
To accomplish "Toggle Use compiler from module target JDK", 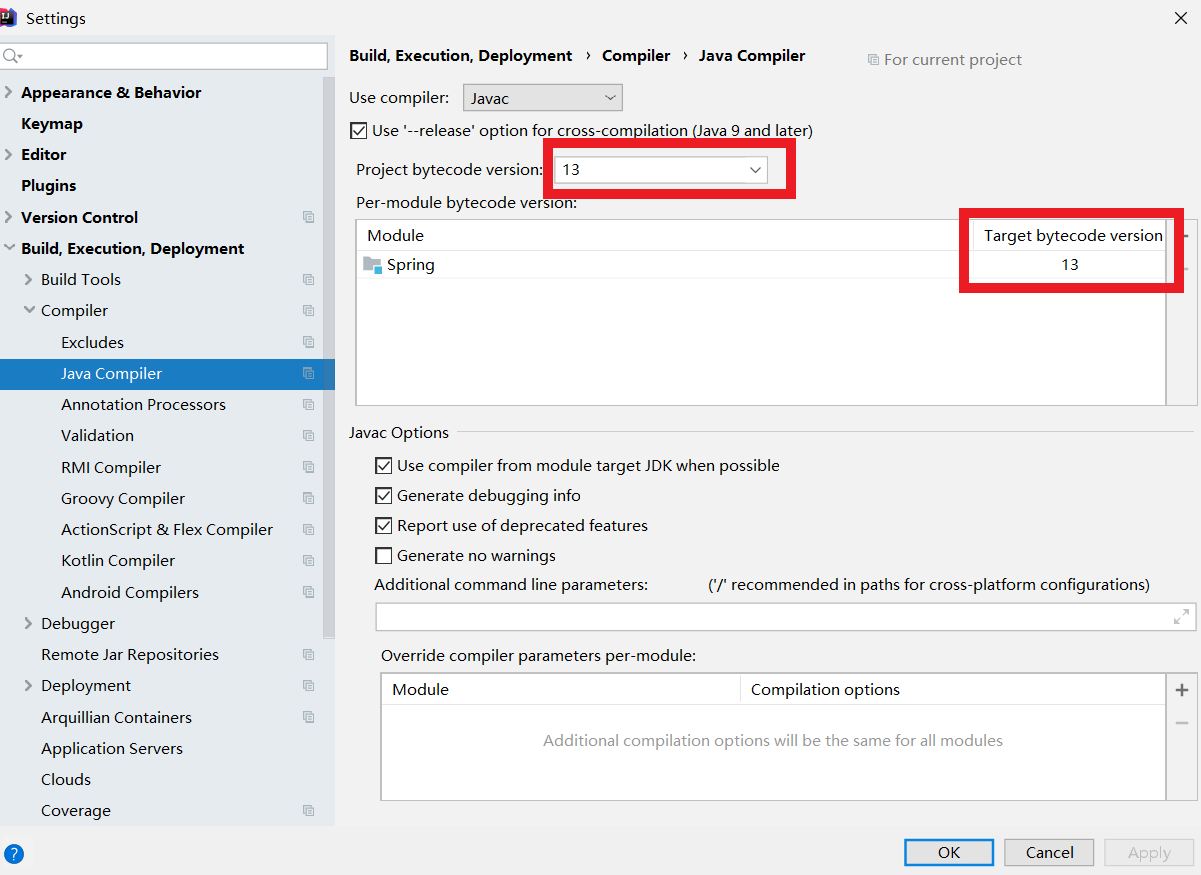I will (383, 466).
